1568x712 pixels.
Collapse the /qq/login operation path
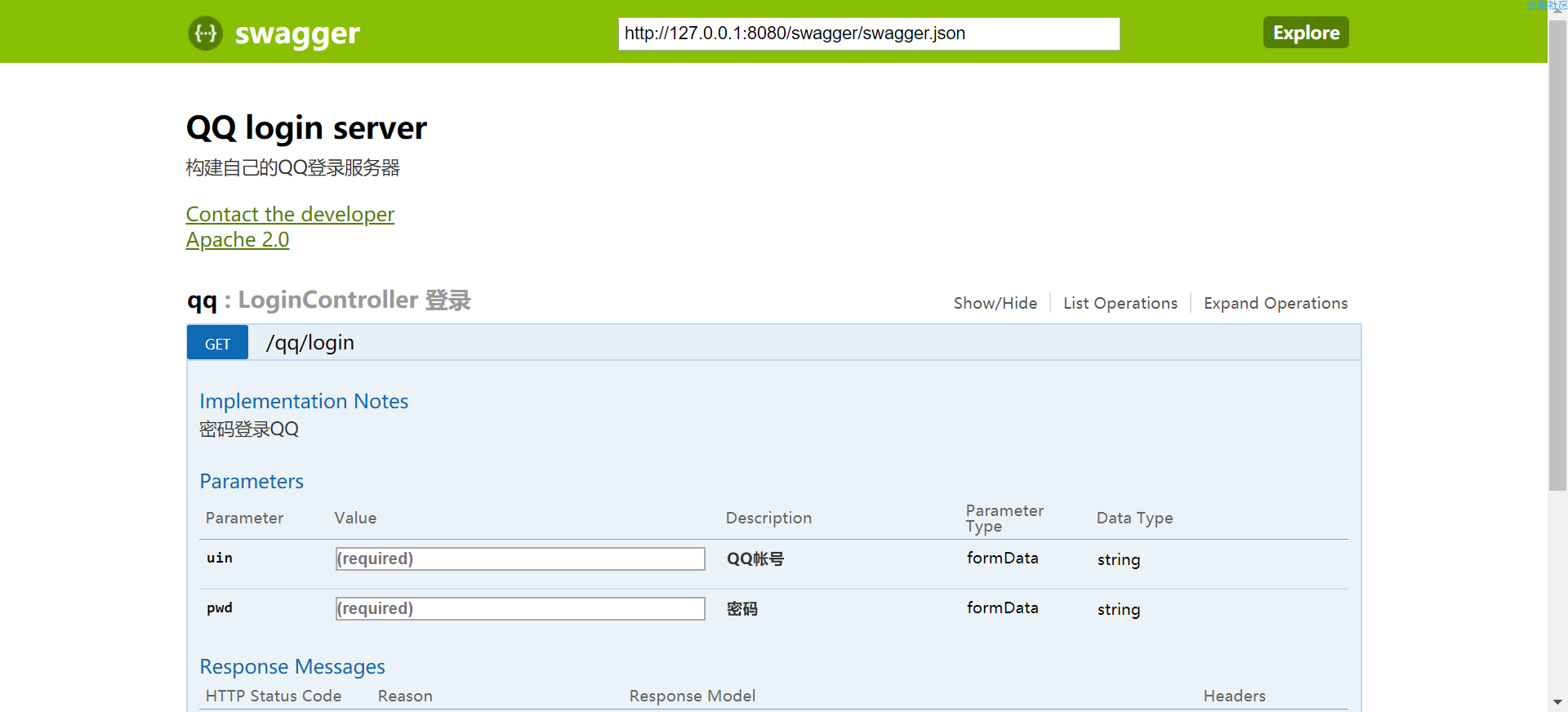(x=310, y=342)
